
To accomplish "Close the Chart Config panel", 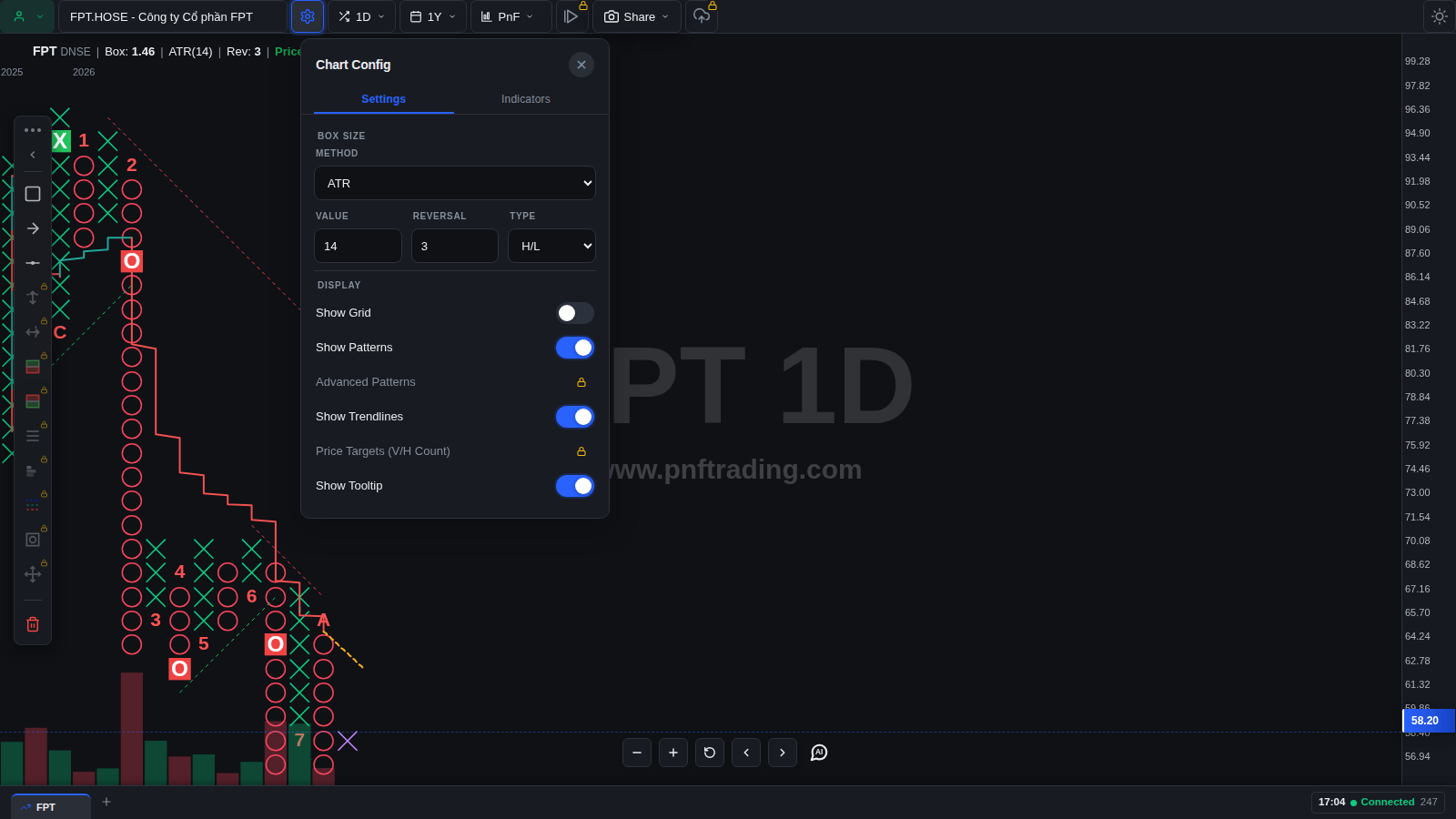I will coord(581,65).
